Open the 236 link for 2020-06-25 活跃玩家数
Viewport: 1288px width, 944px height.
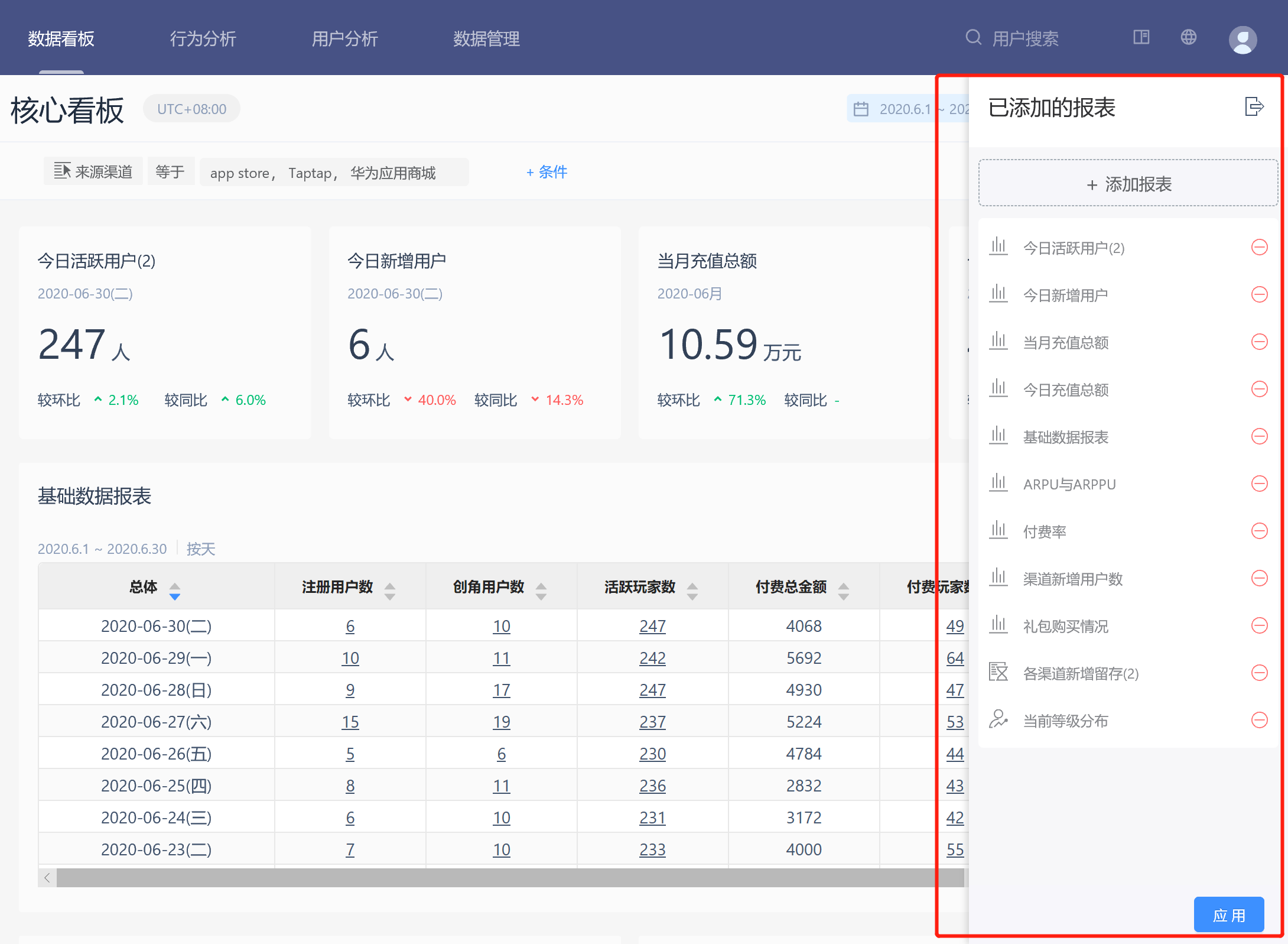(x=652, y=786)
